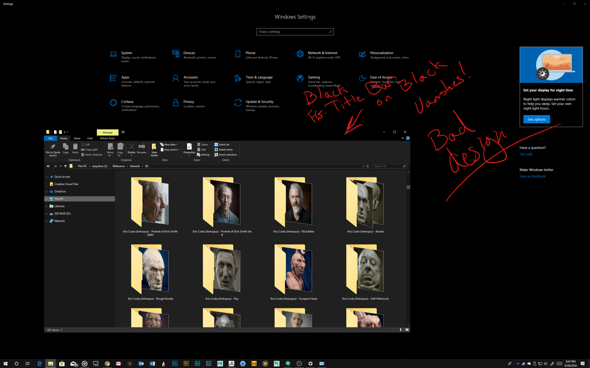
Task: Open the Windows Start button
Action: [x=5, y=363]
